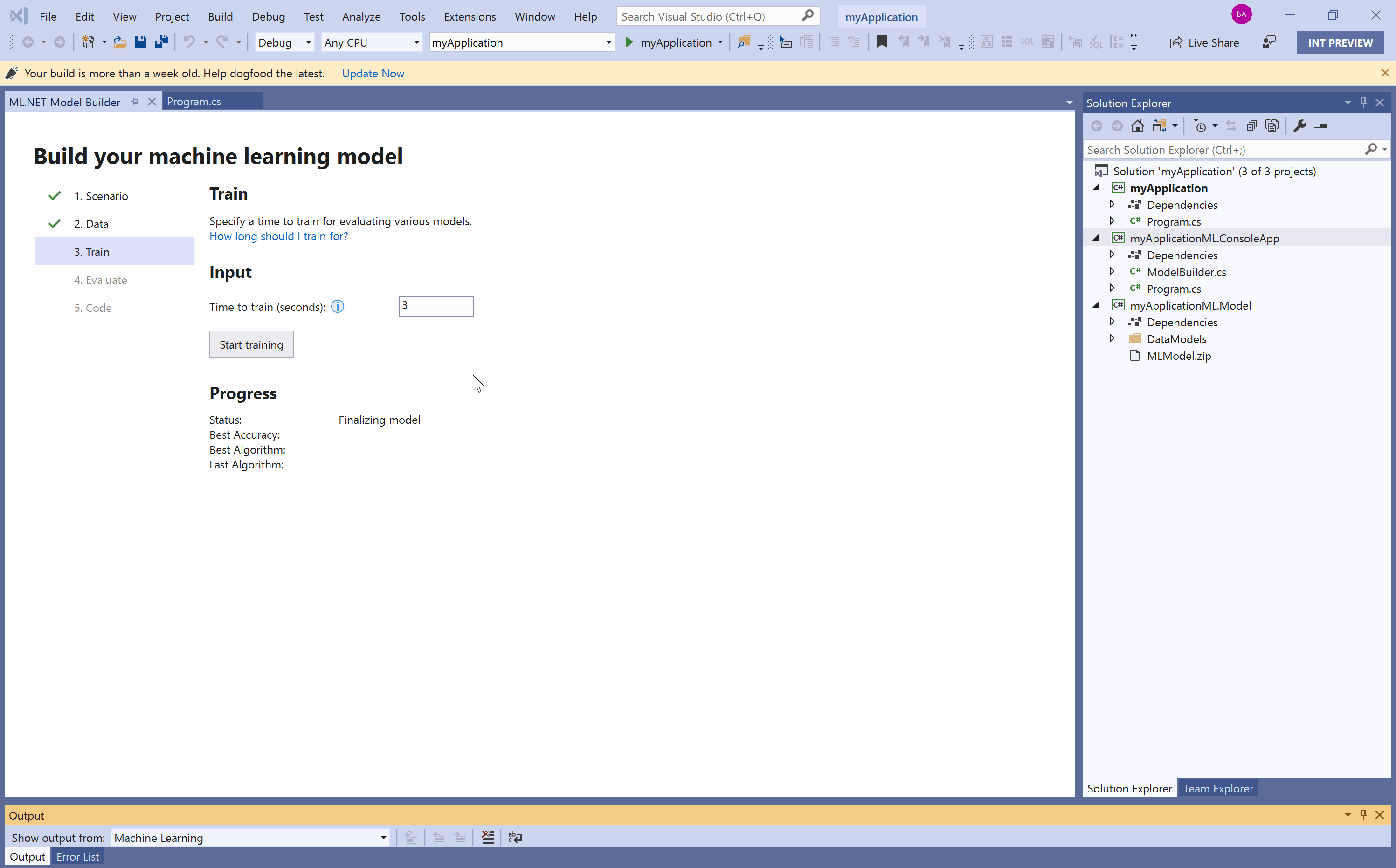
Task: Open the Tools menu
Action: [412, 16]
